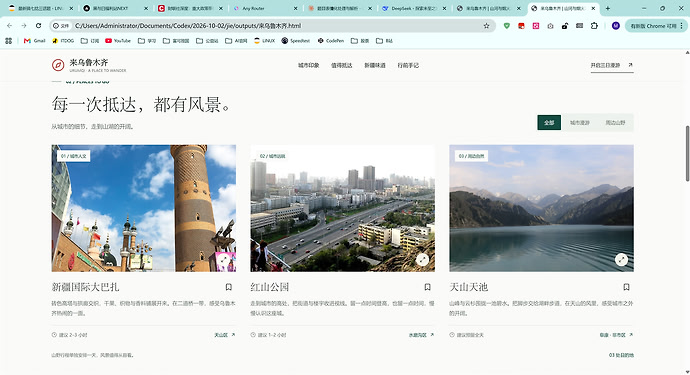Open the CodePen bookmark

tap(330, 41)
